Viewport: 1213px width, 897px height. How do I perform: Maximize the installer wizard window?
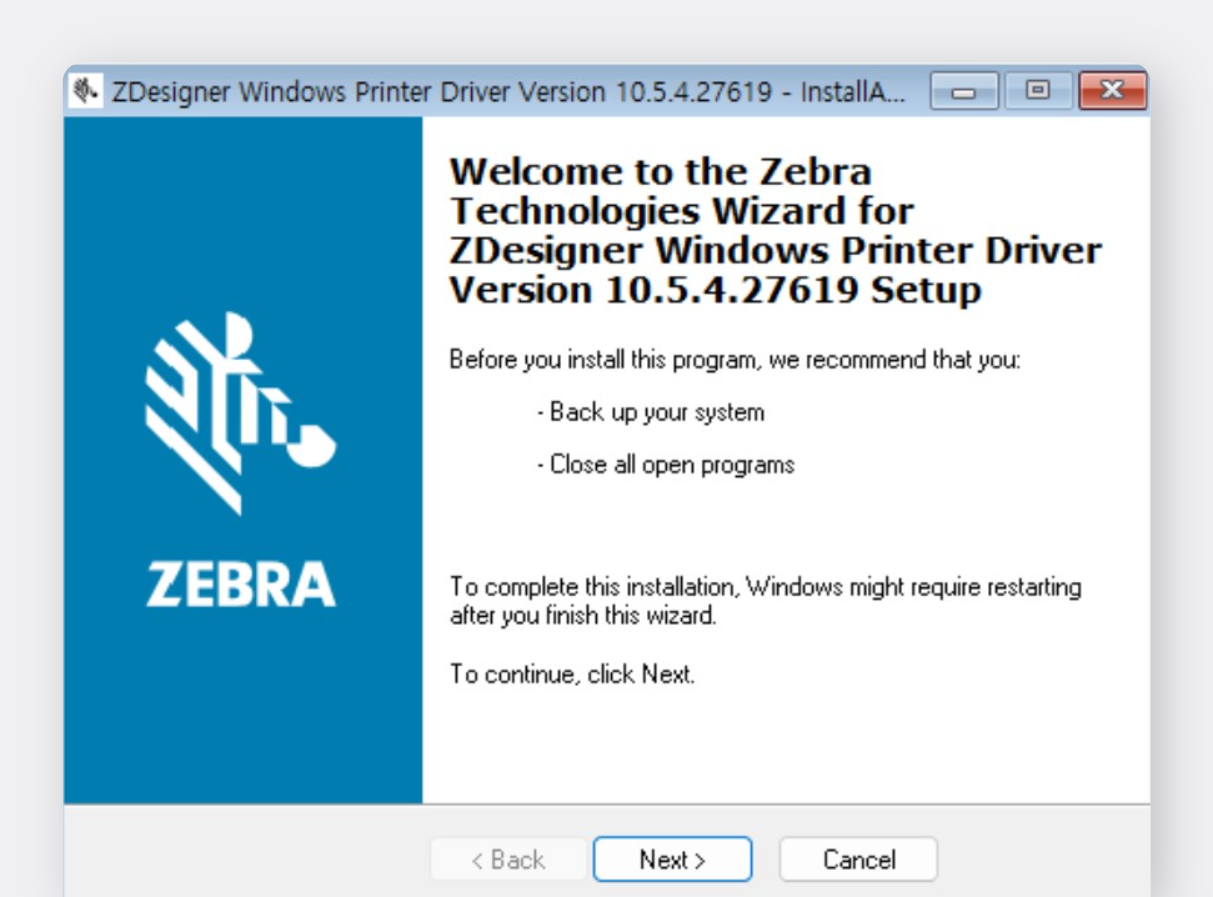(1038, 92)
